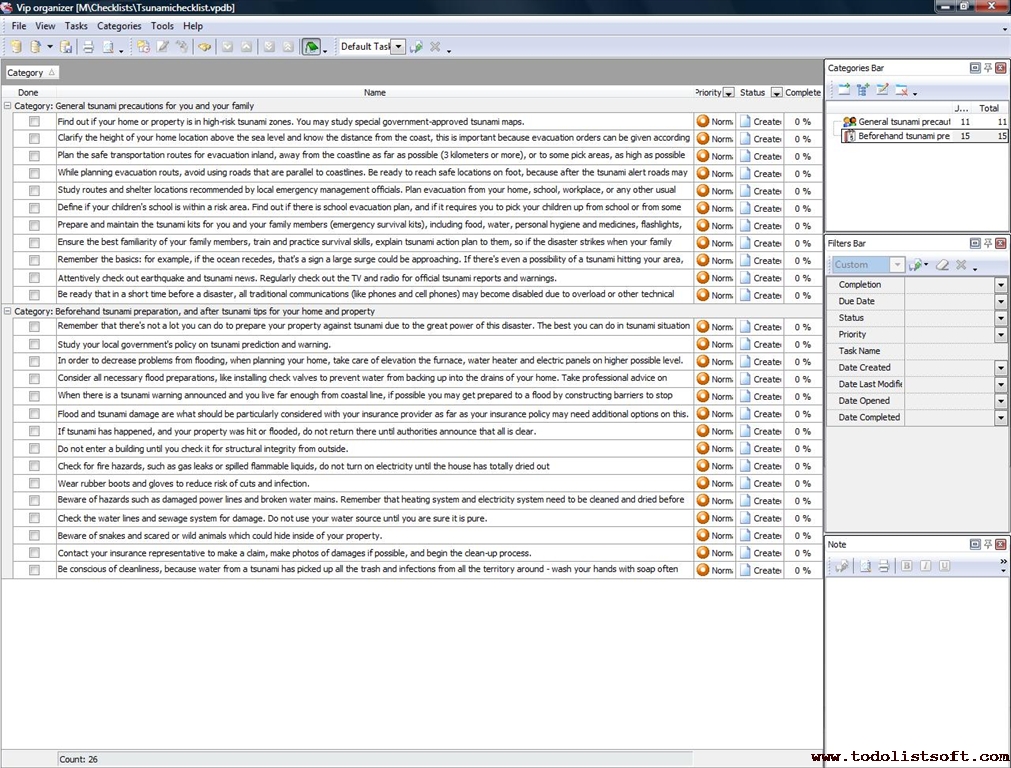1011x768 pixels.
Task: Open the Tools menu
Action: pos(162,26)
